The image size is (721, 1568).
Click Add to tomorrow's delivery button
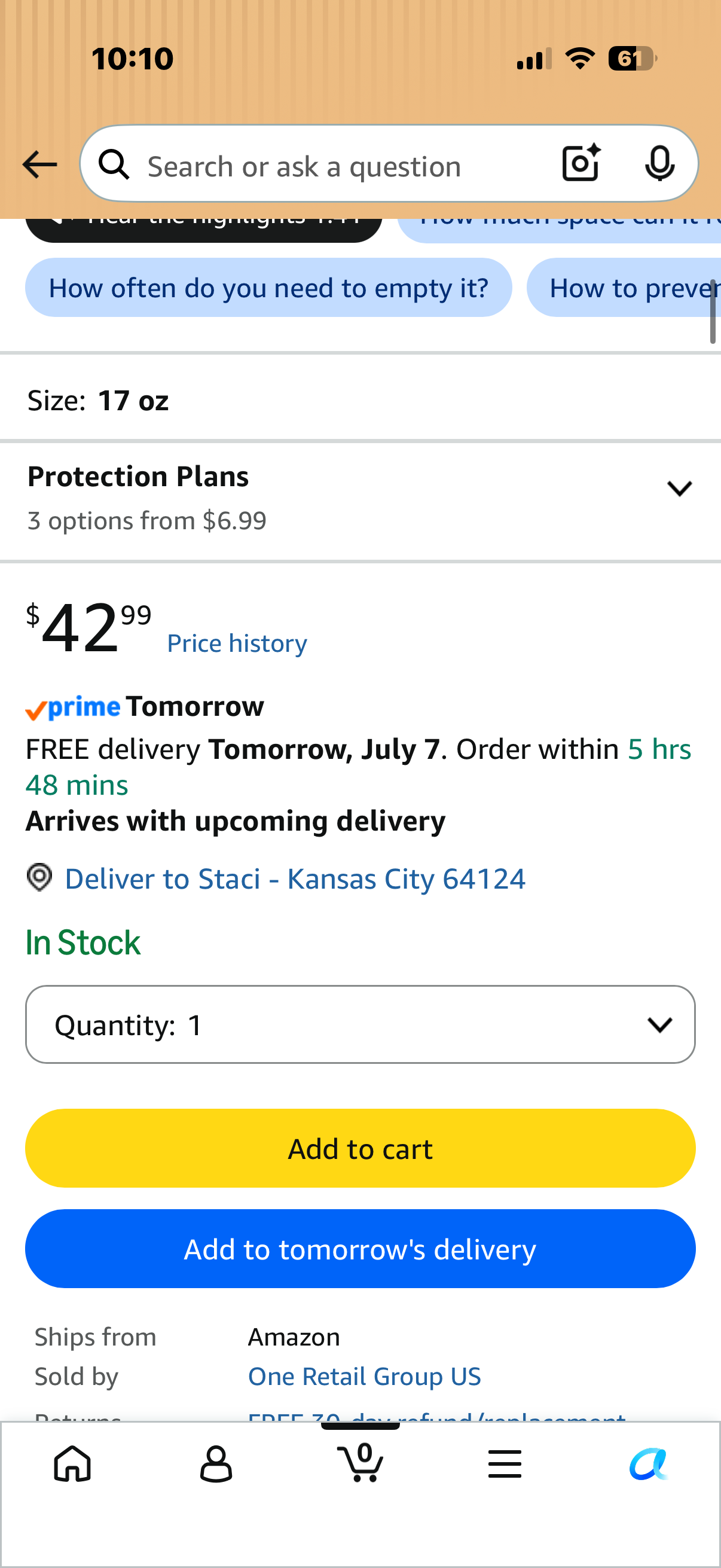pyautogui.click(x=360, y=1249)
